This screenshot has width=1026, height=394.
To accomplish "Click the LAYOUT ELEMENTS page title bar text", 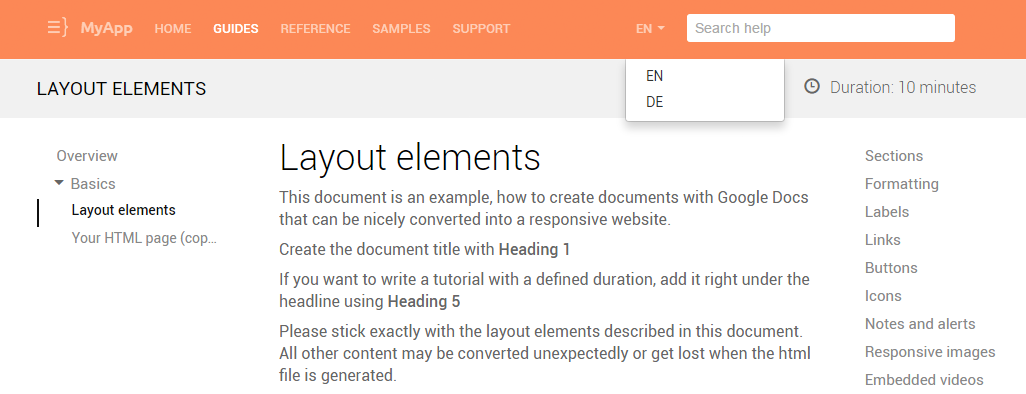I will point(121,88).
